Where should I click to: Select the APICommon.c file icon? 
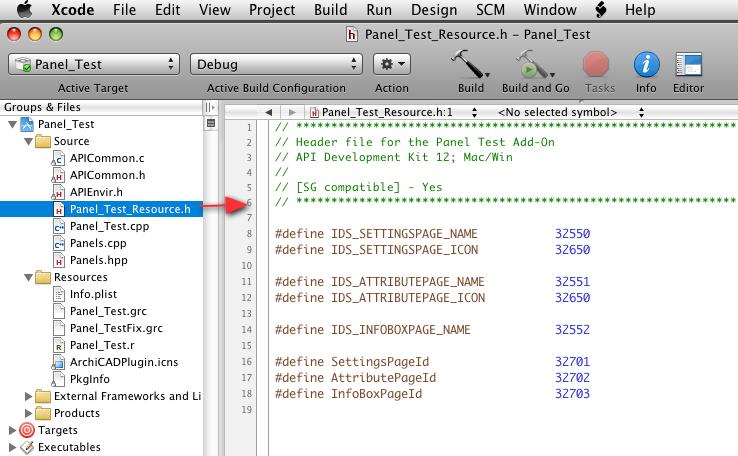[x=58, y=159]
